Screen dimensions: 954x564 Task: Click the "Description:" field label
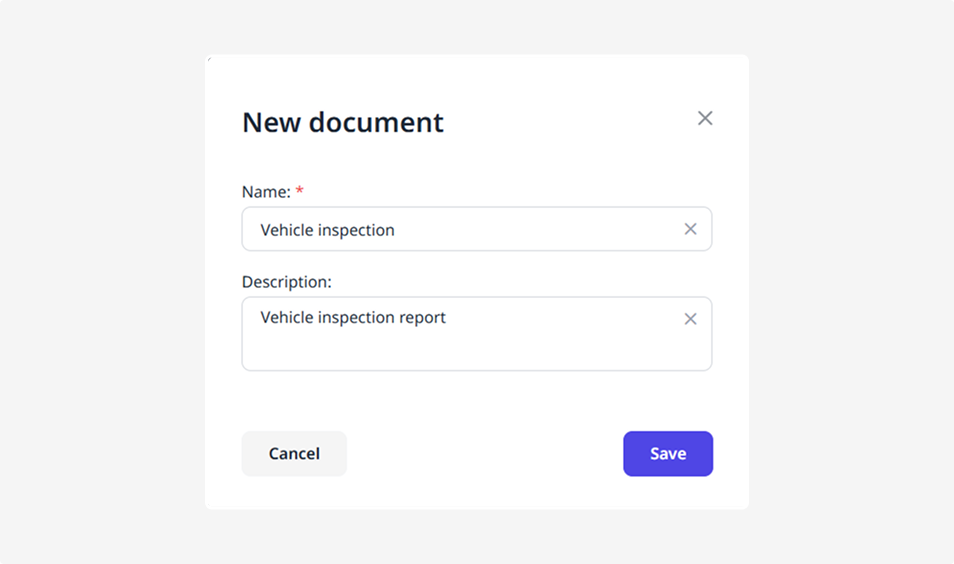(x=286, y=282)
